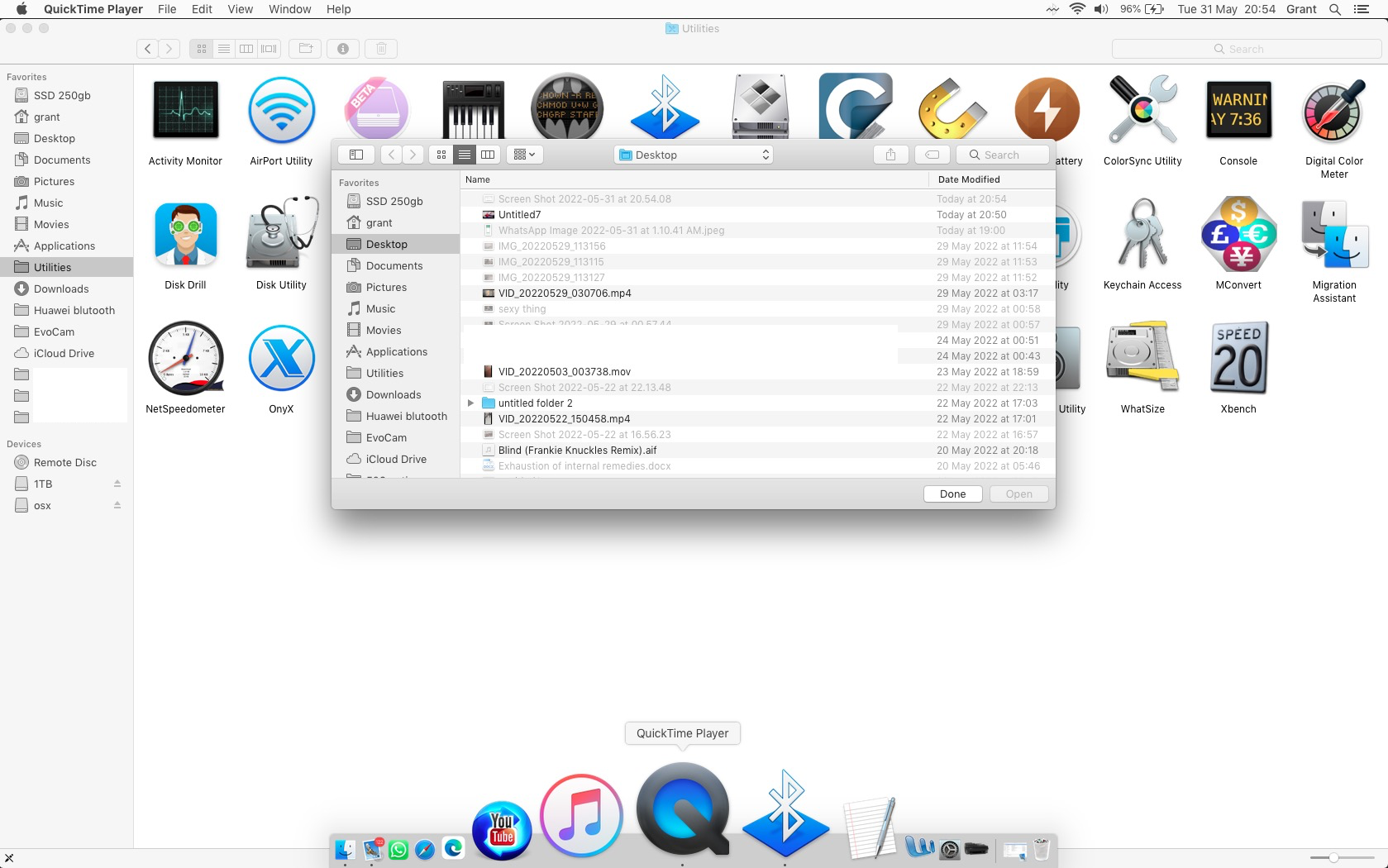Select the OnyX app icon

[281, 358]
